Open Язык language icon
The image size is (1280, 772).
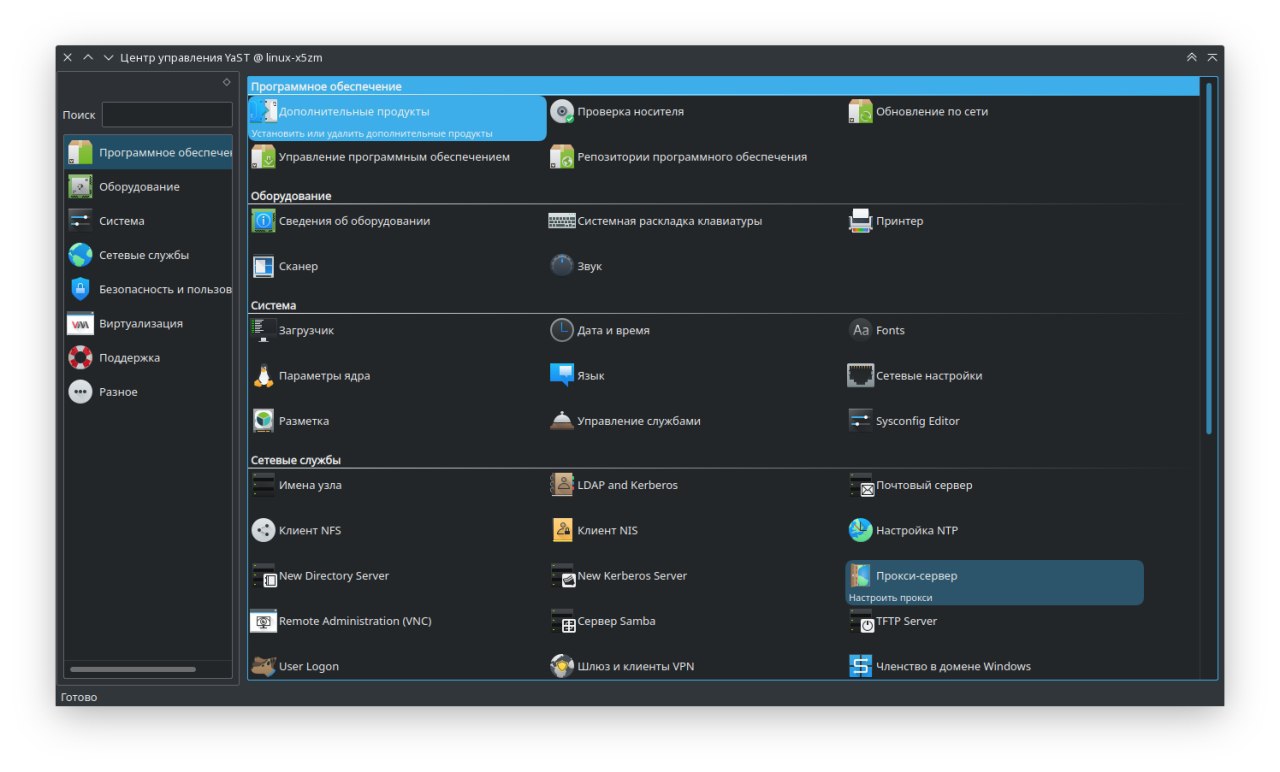(562, 376)
